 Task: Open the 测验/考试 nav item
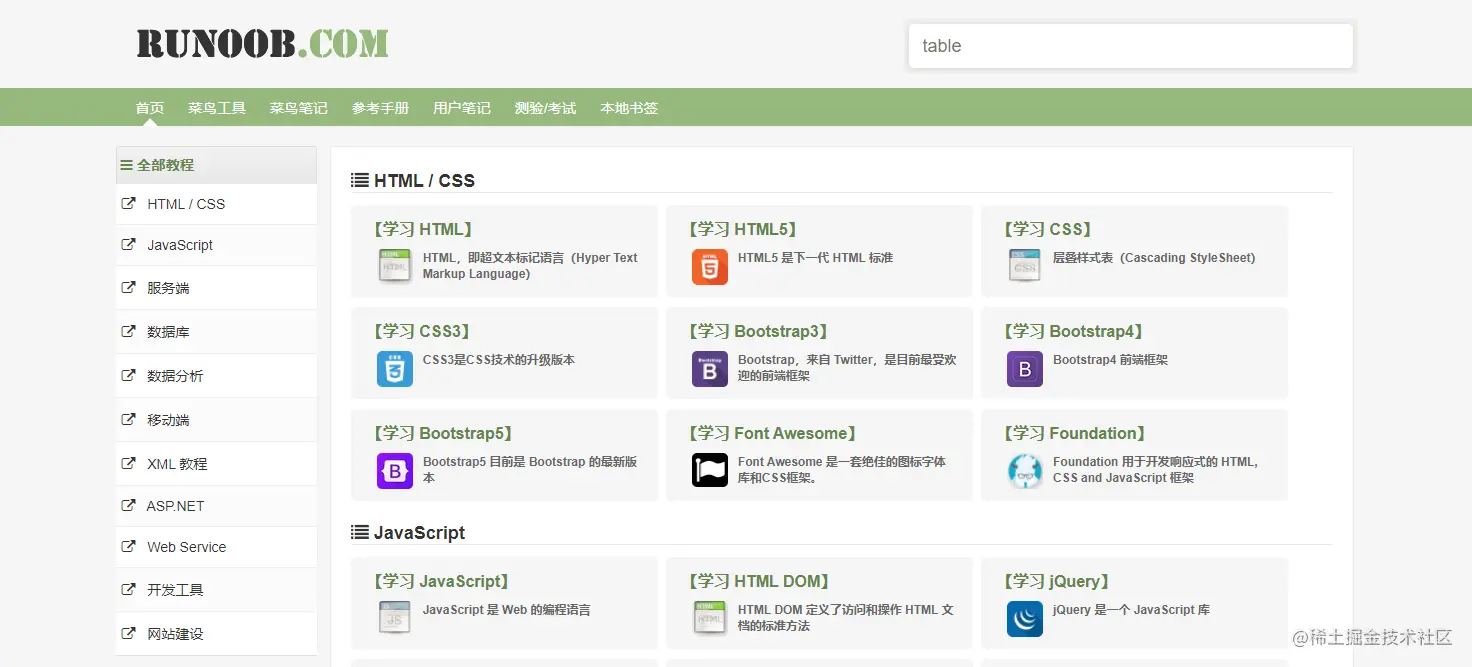[545, 108]
